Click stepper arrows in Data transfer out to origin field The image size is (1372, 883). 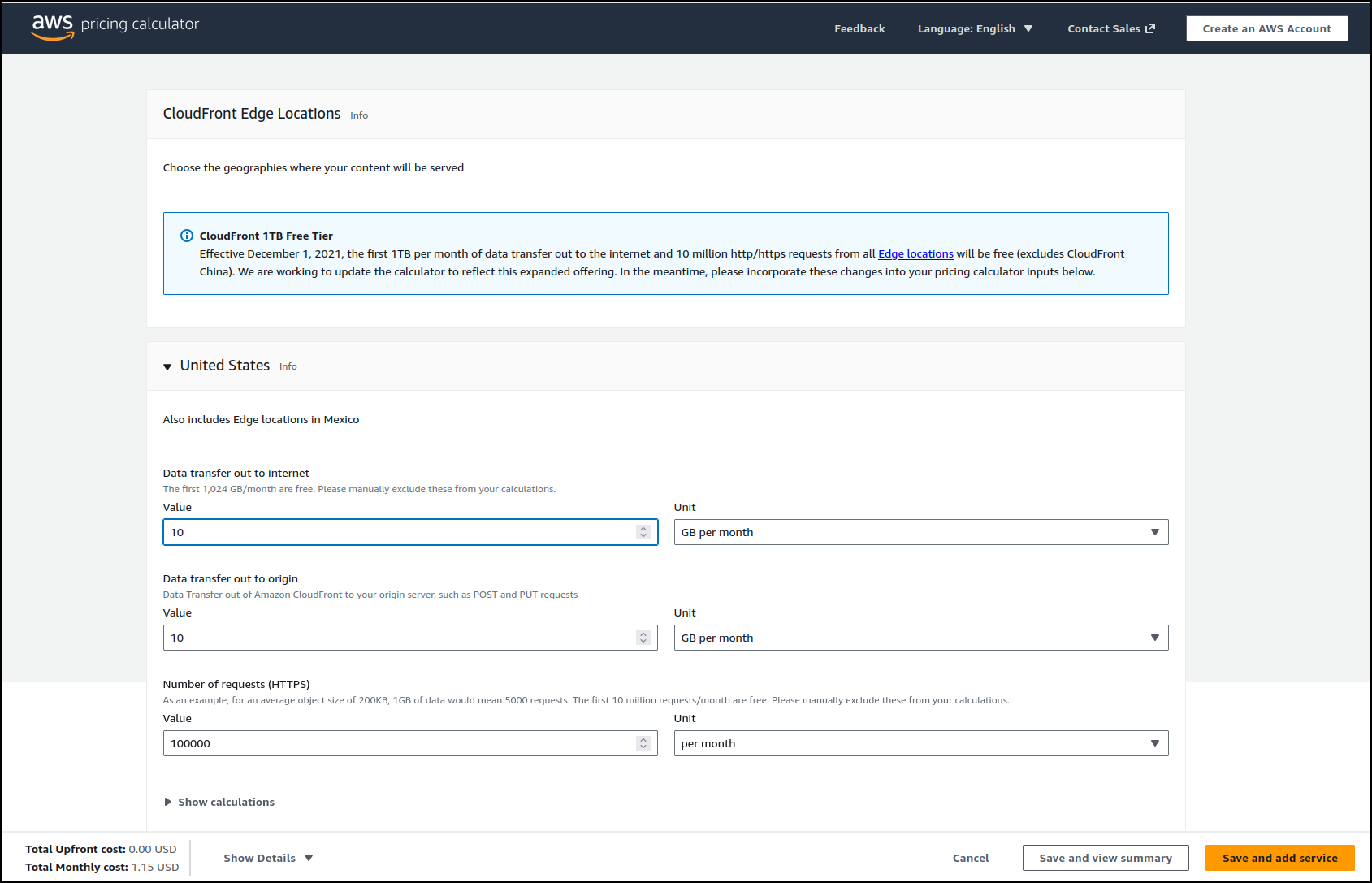click(x=643, y=638)
